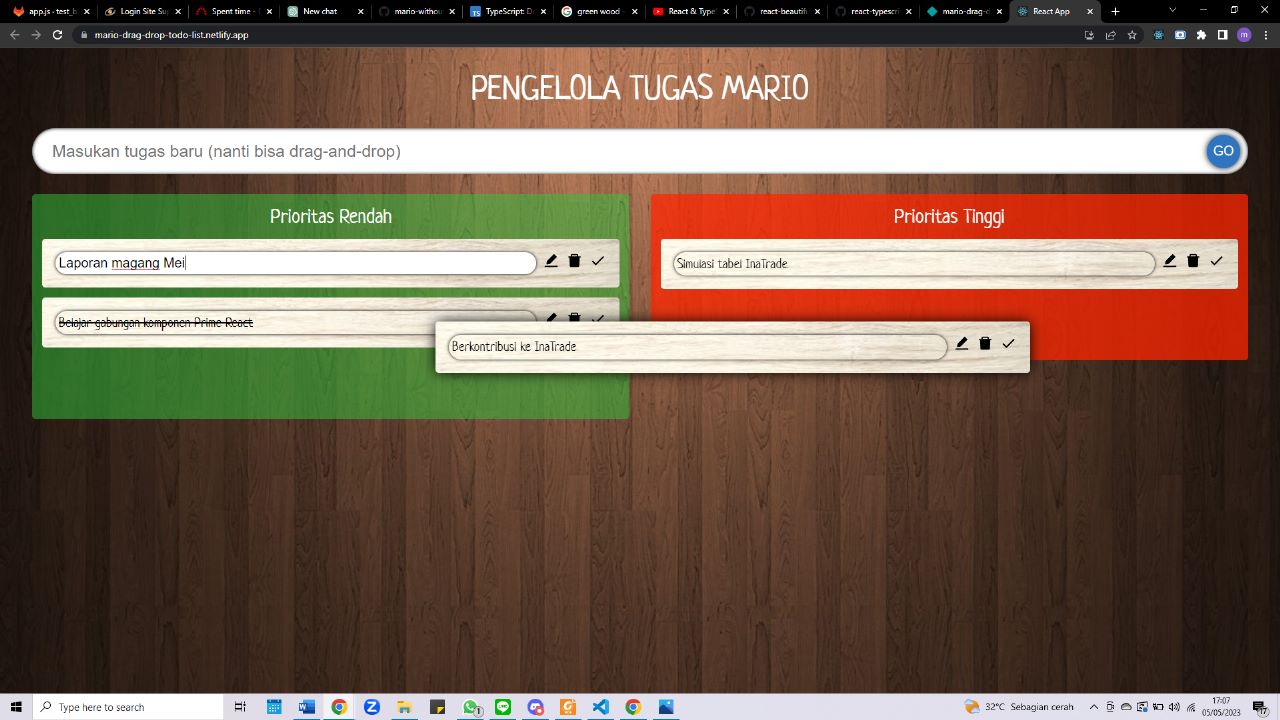
Task: Delete the Simulasi tabel InaTrade task
Action: pos(1193,261)
